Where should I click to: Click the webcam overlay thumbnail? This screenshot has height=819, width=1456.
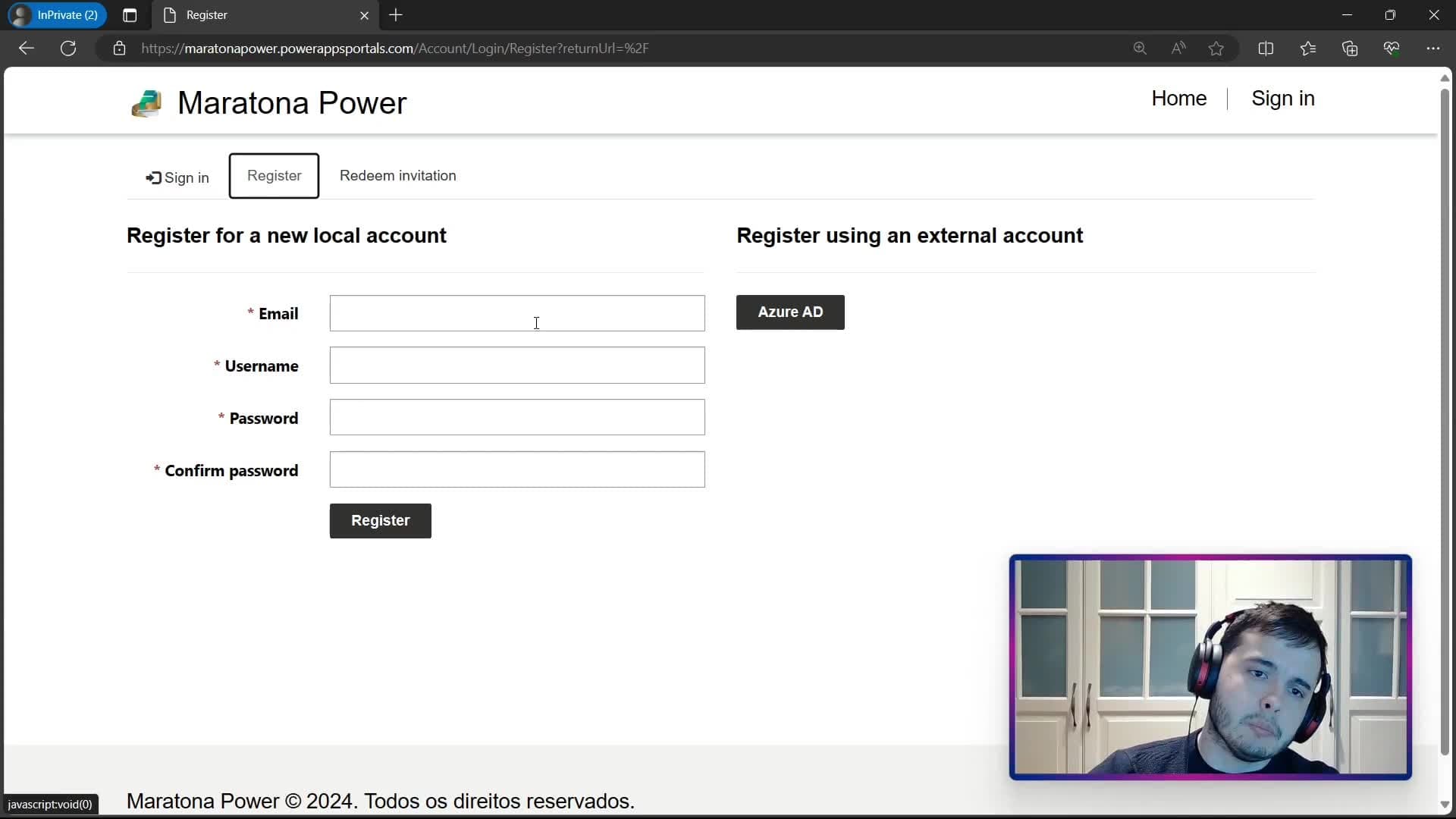[x=1210, y=667]
